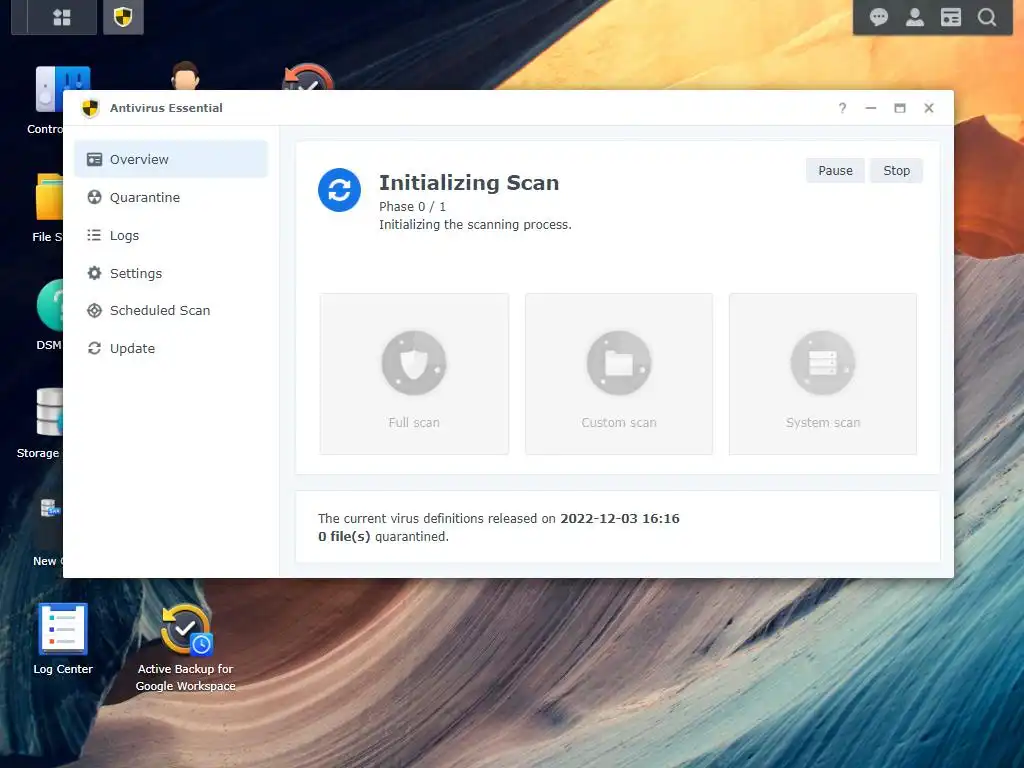1024x768 pixels.
Task: Pause the running scan
Action: 835,170
